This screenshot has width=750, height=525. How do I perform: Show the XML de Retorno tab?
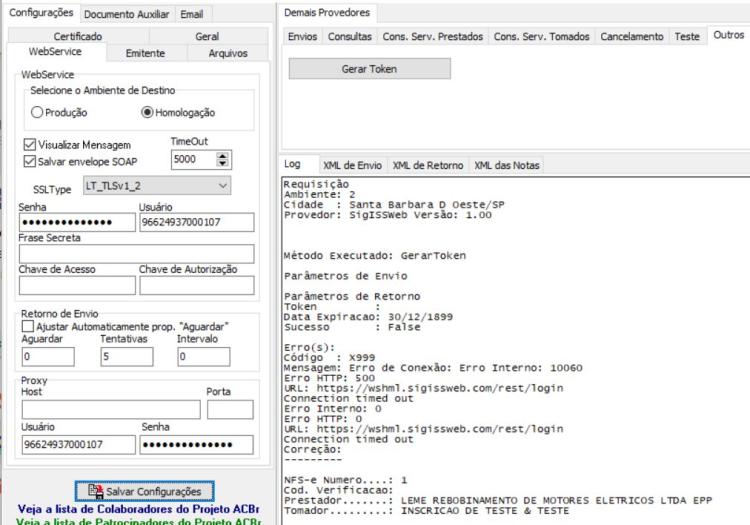pyautogui.click(x=428, y=165)
